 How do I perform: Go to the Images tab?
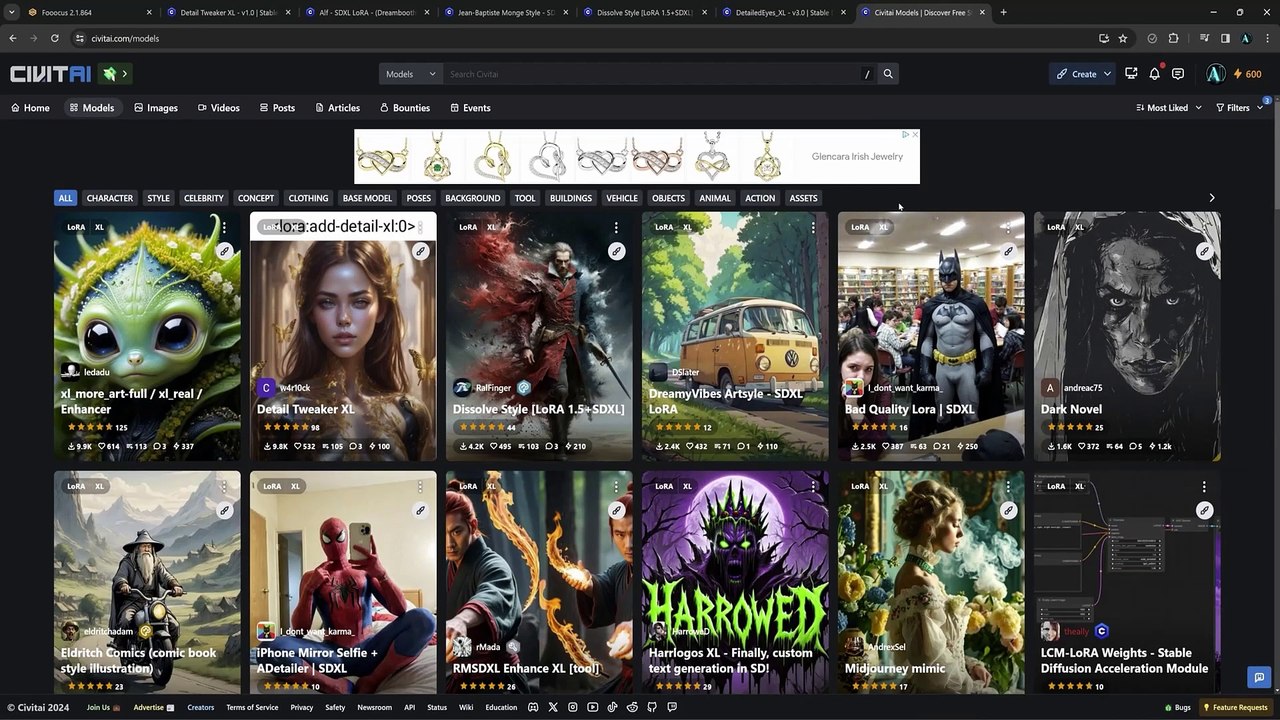(156, 108)
